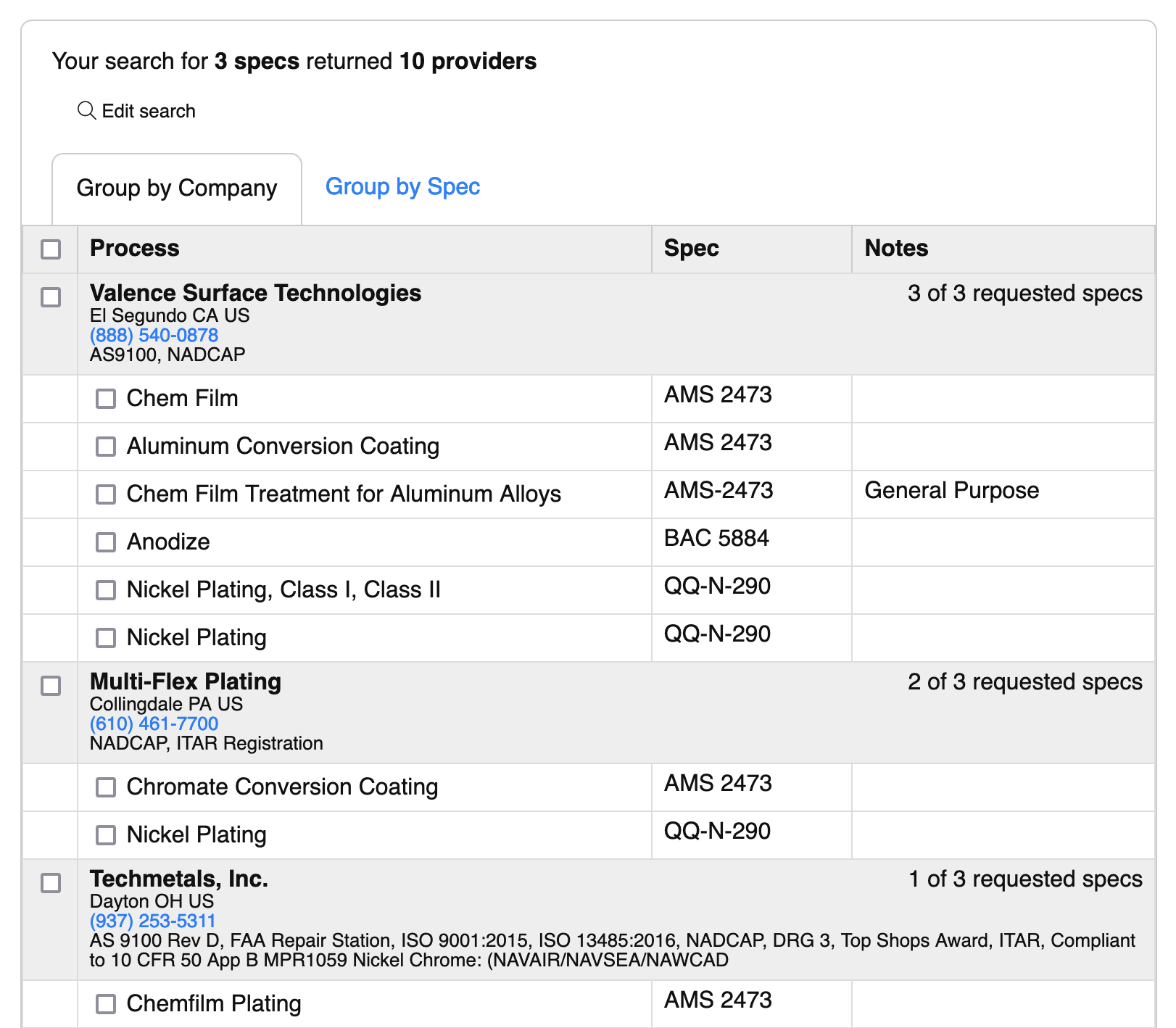Click the magnifying glass search icon

86,111
